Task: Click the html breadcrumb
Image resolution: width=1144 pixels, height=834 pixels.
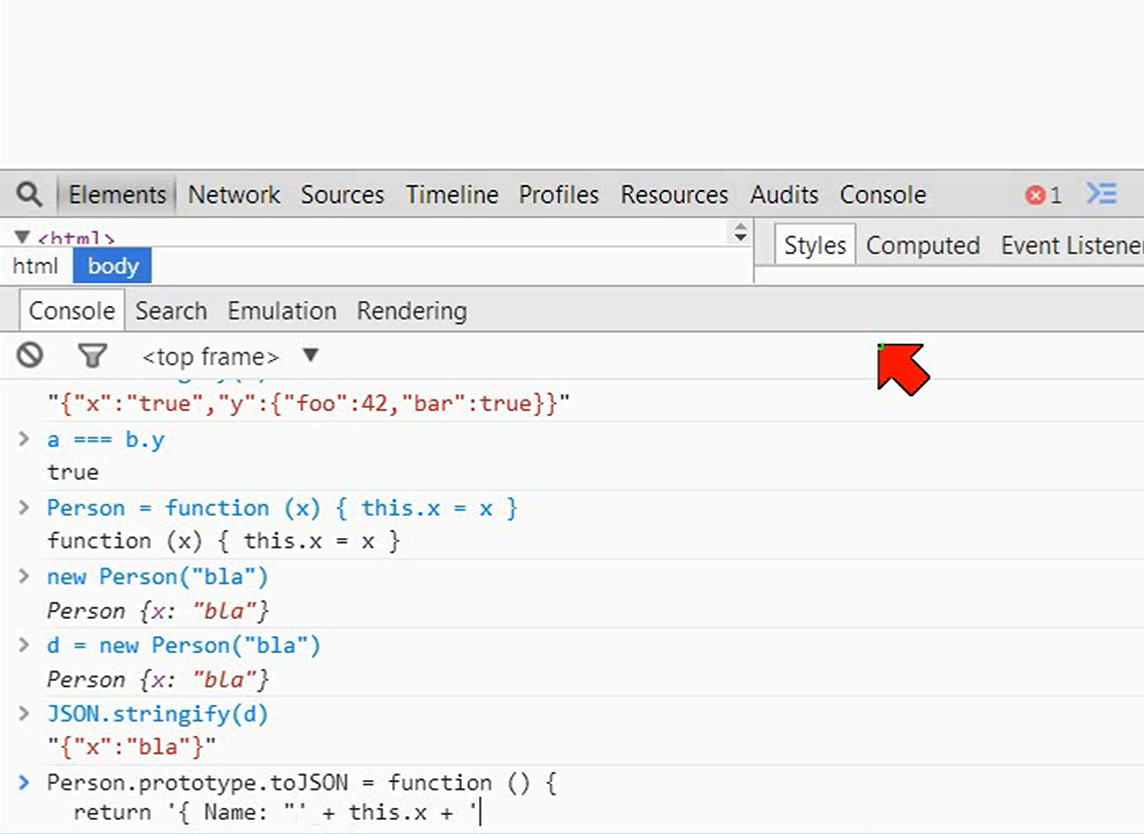Action: (x=35, y=266)
